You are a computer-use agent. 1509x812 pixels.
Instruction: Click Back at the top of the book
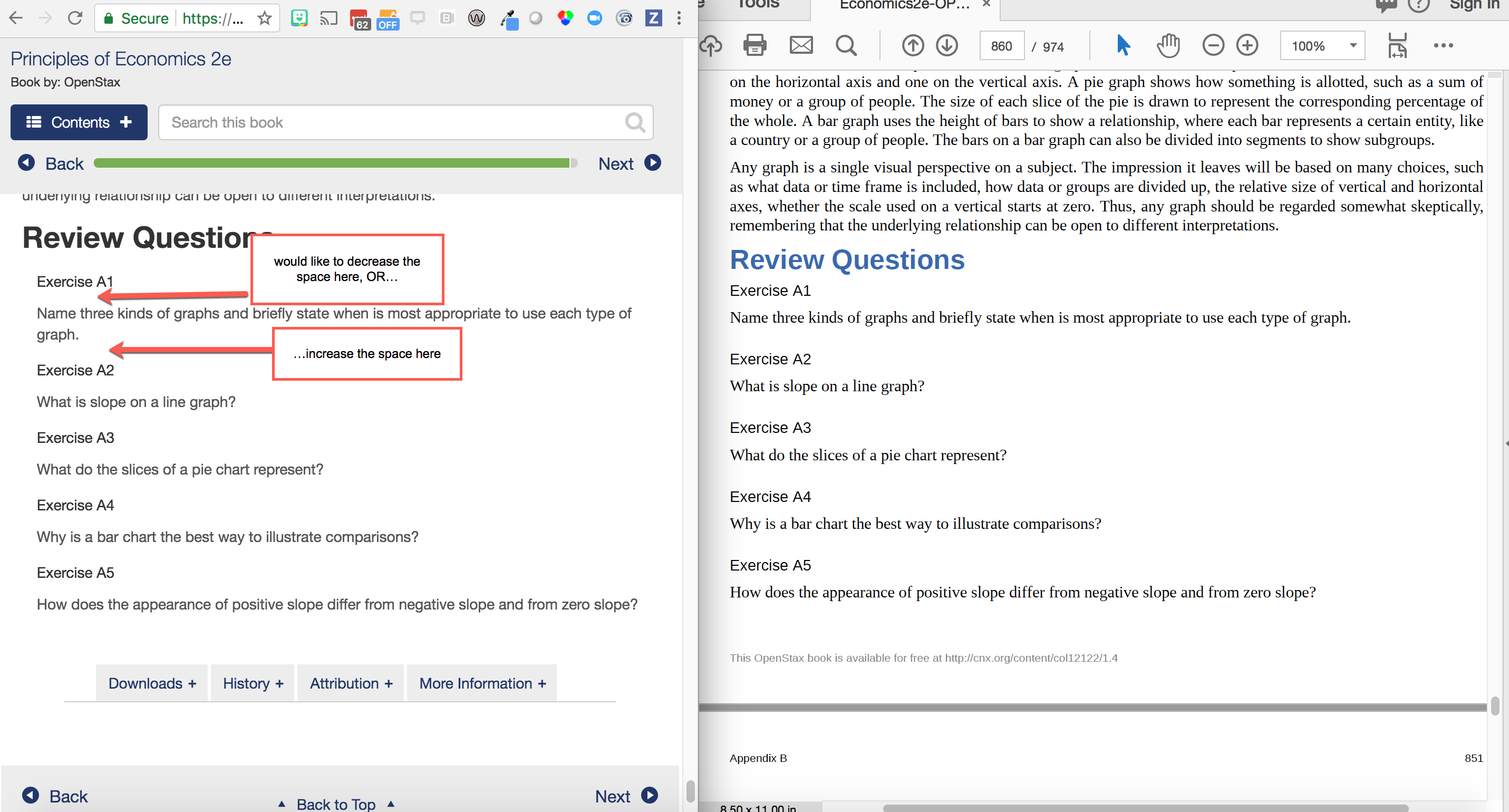click(51, 163)
